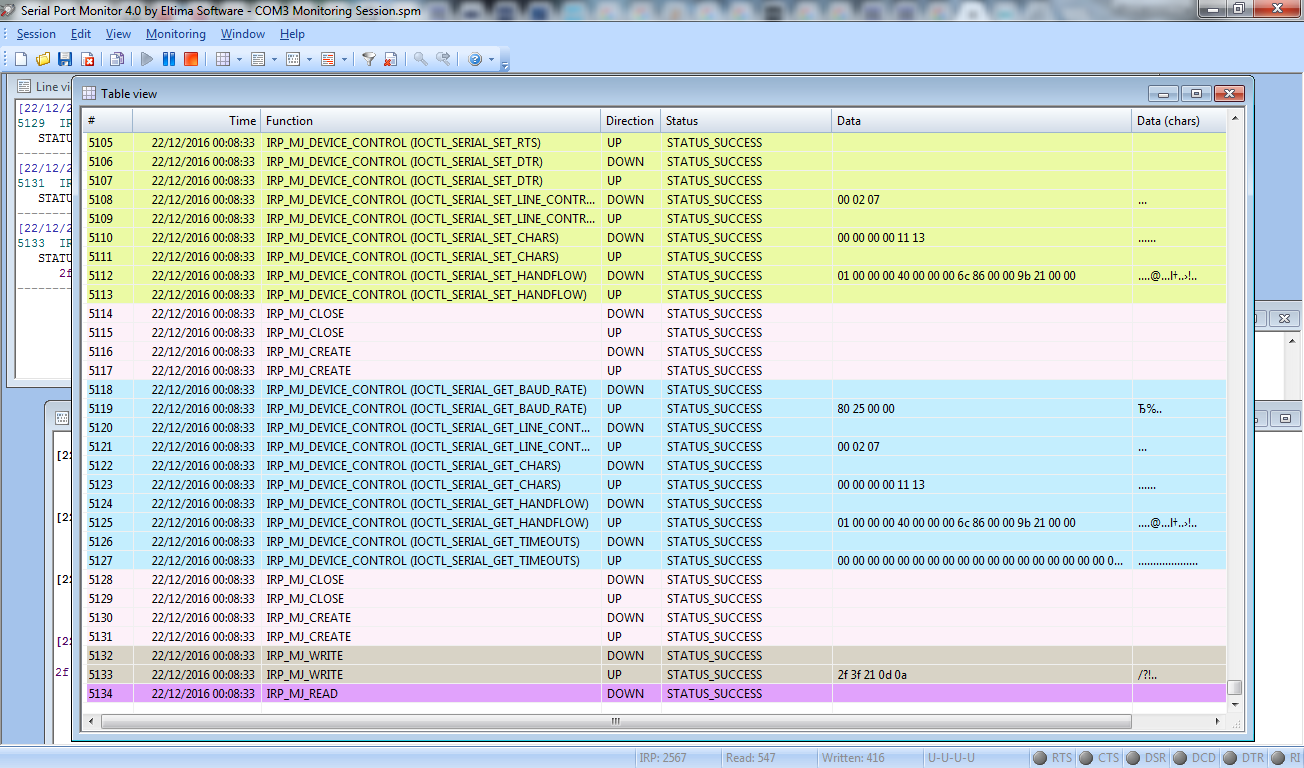Toggle the DTR line indicator
The image size is (1304, 768).
[1231, 758]
